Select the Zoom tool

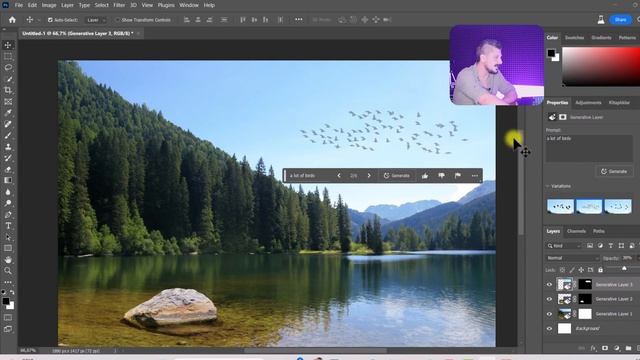point(8,271)
